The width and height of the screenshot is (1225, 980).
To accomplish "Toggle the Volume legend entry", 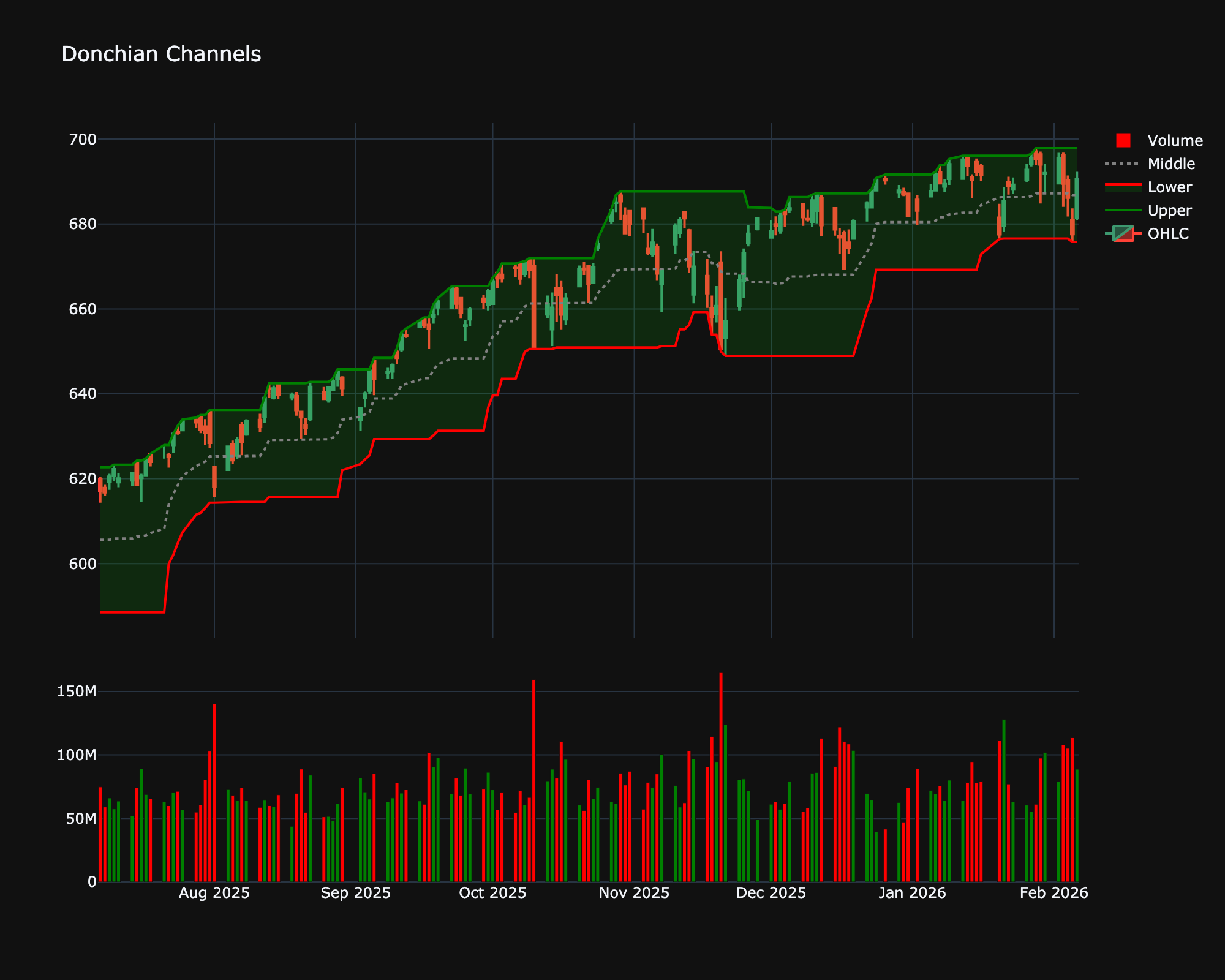I will pyautogui.click(x=1174, y=140).
